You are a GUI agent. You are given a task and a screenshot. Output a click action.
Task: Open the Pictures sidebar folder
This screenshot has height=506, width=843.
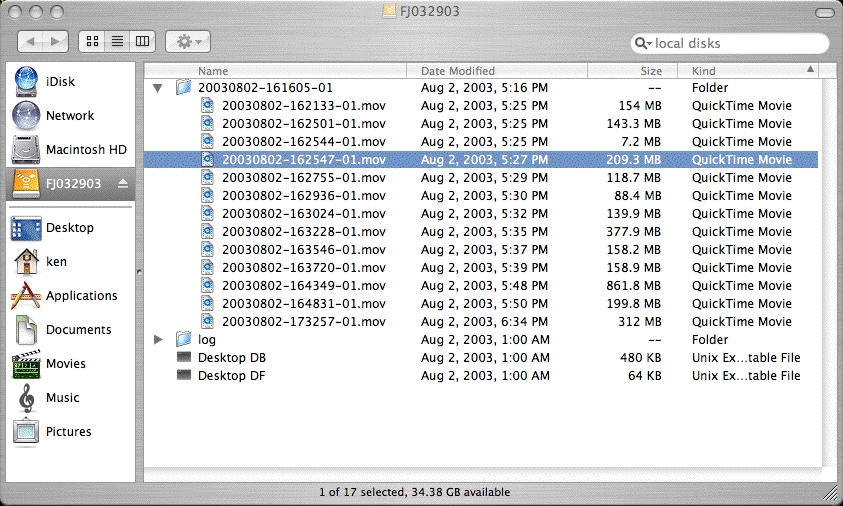68,432
